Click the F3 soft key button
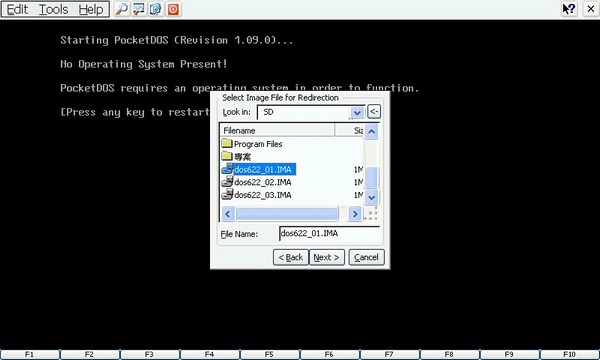 tap(149, 355)
